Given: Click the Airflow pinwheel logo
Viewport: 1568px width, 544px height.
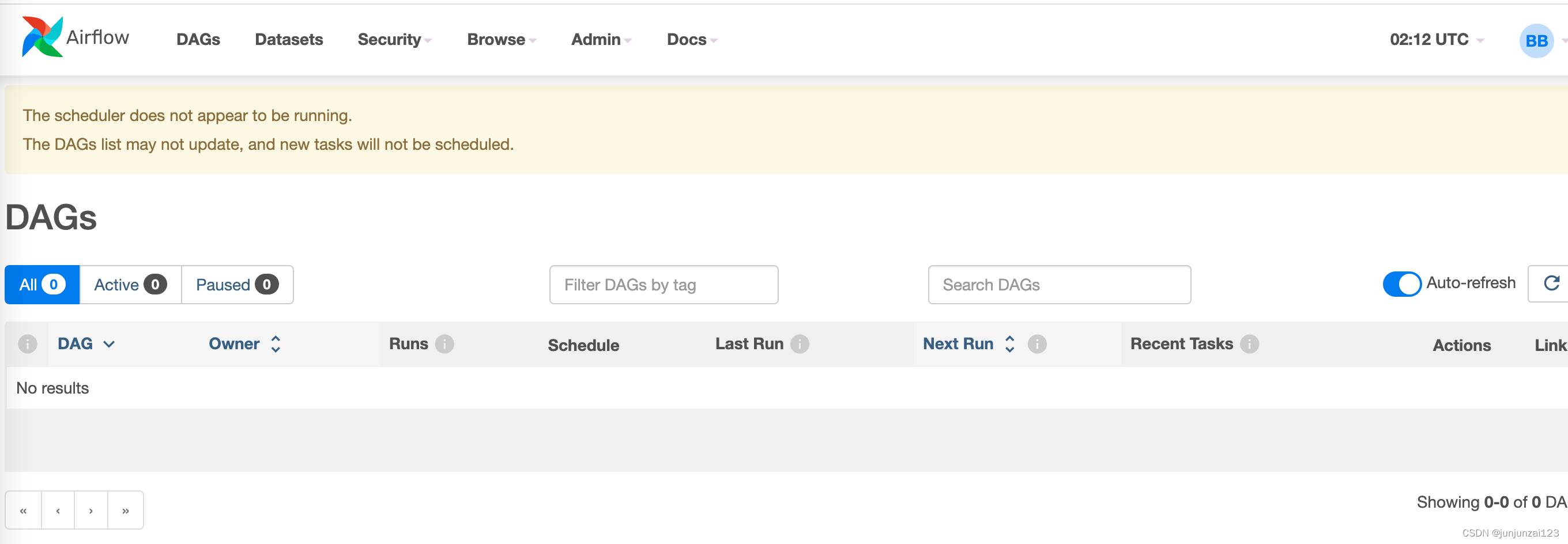Looking at the screenshot, I should point(42,37).
